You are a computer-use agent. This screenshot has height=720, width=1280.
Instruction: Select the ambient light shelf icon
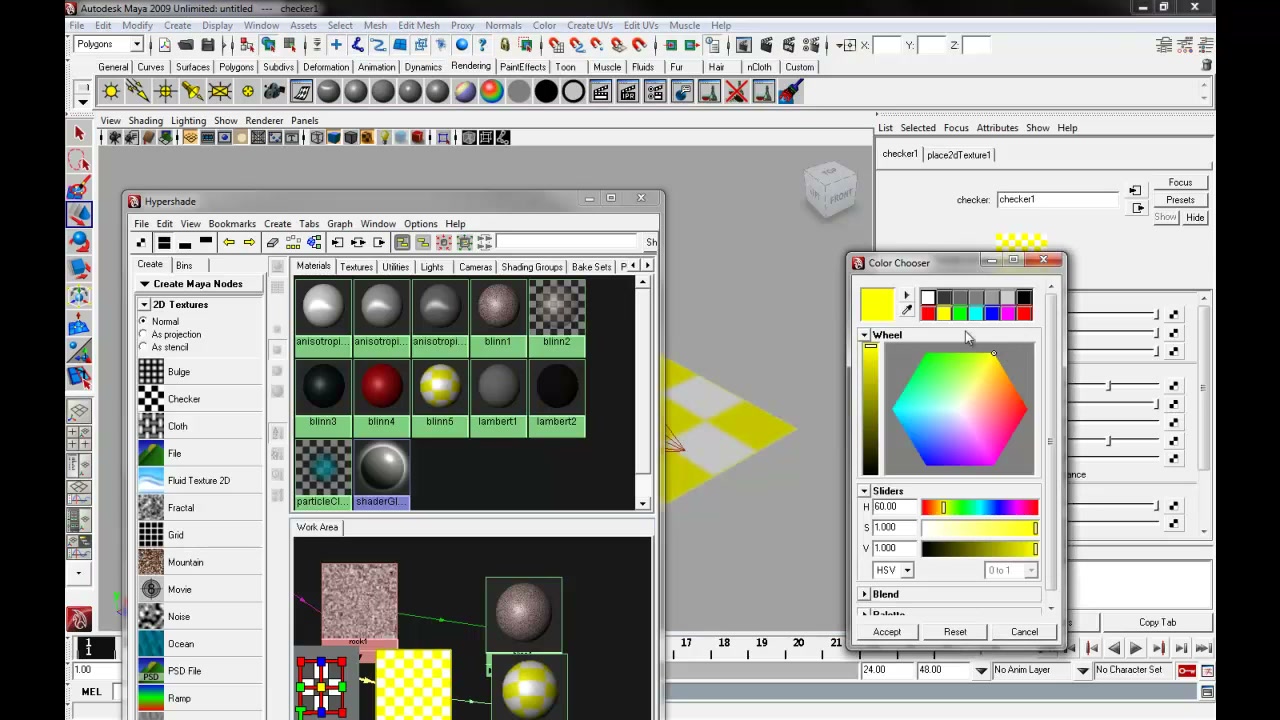click(x=111, y=92)
